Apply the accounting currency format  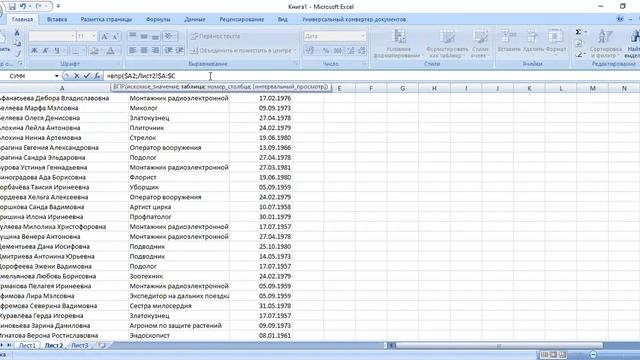coord(310,51)
